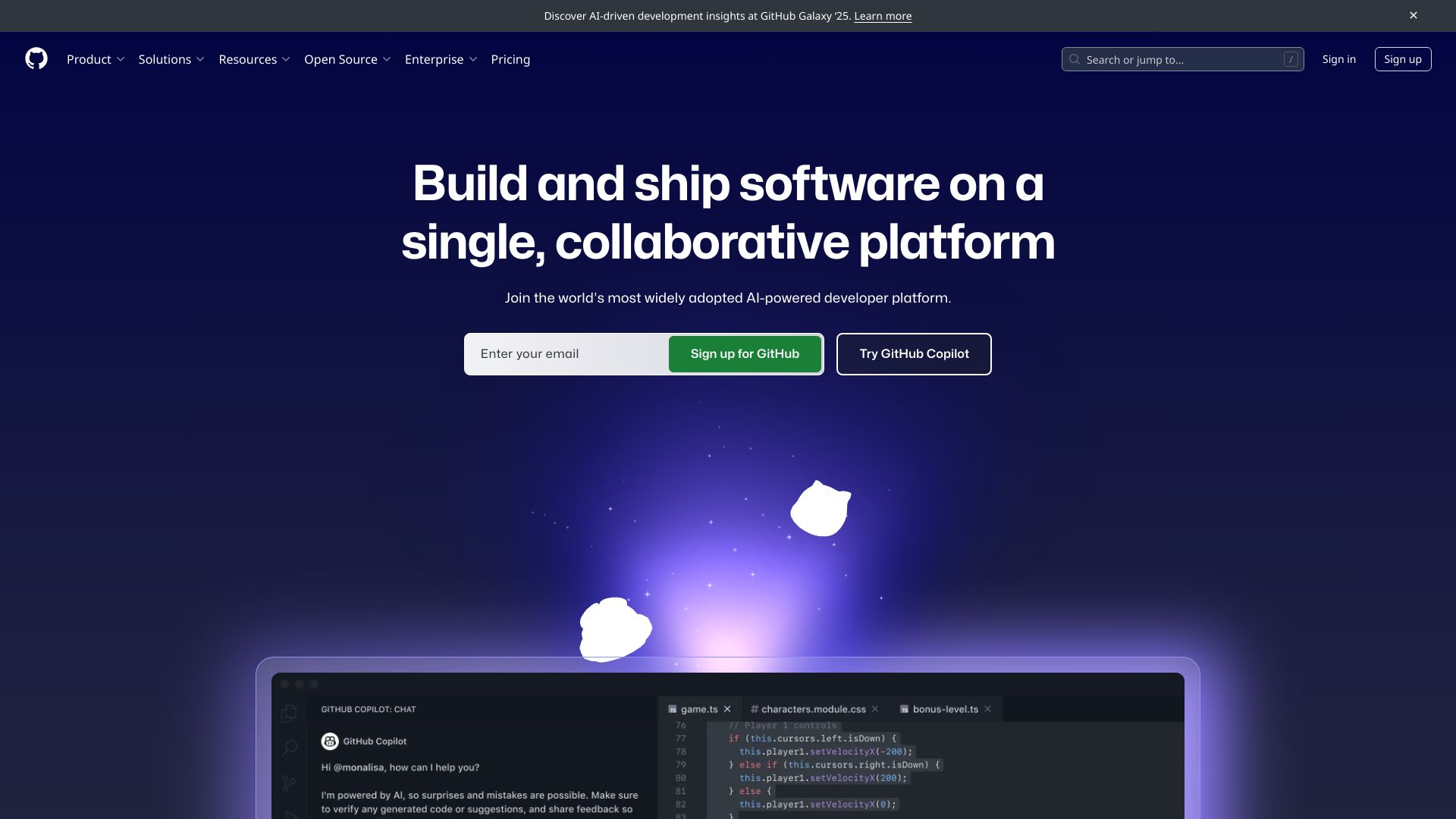
Task: Close the game.ts tab
Action: [x=727, y=709]
